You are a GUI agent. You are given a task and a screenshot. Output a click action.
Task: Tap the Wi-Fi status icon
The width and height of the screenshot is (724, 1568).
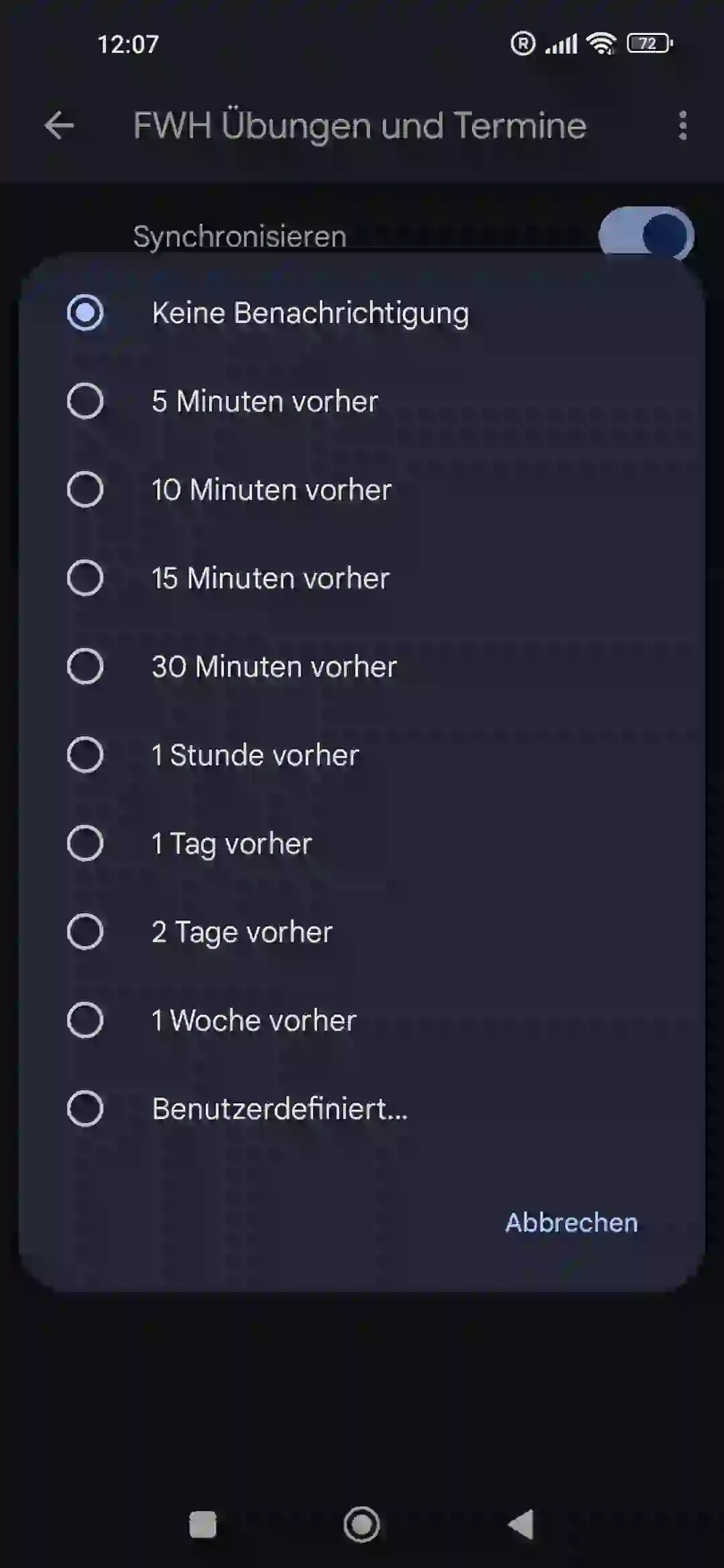pyautogui.click(x=601, y=44)
